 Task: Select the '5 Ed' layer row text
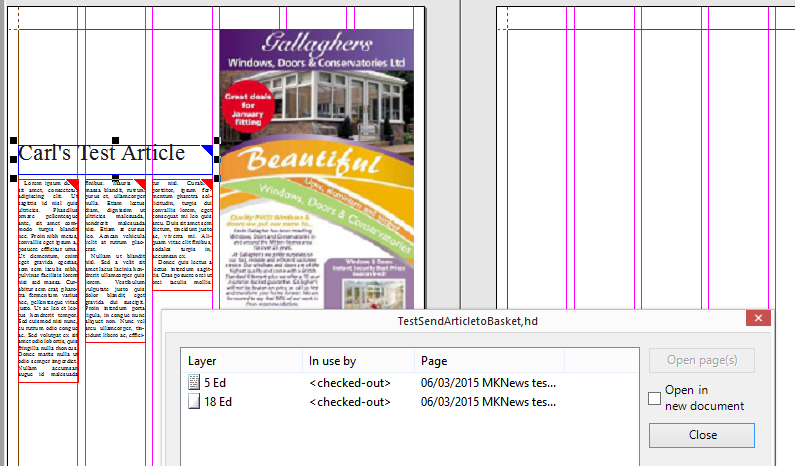point(215,383)
